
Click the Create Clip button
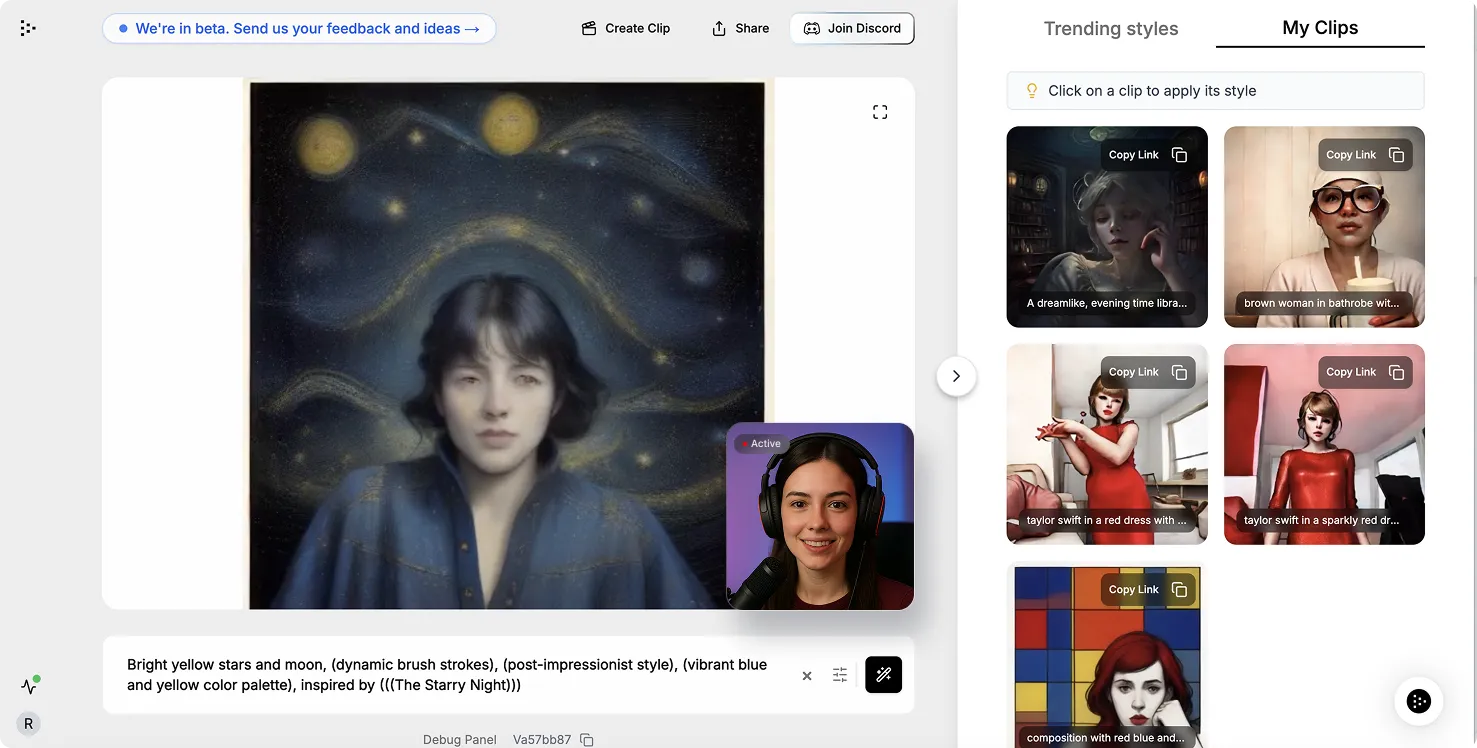coord(626,28)
